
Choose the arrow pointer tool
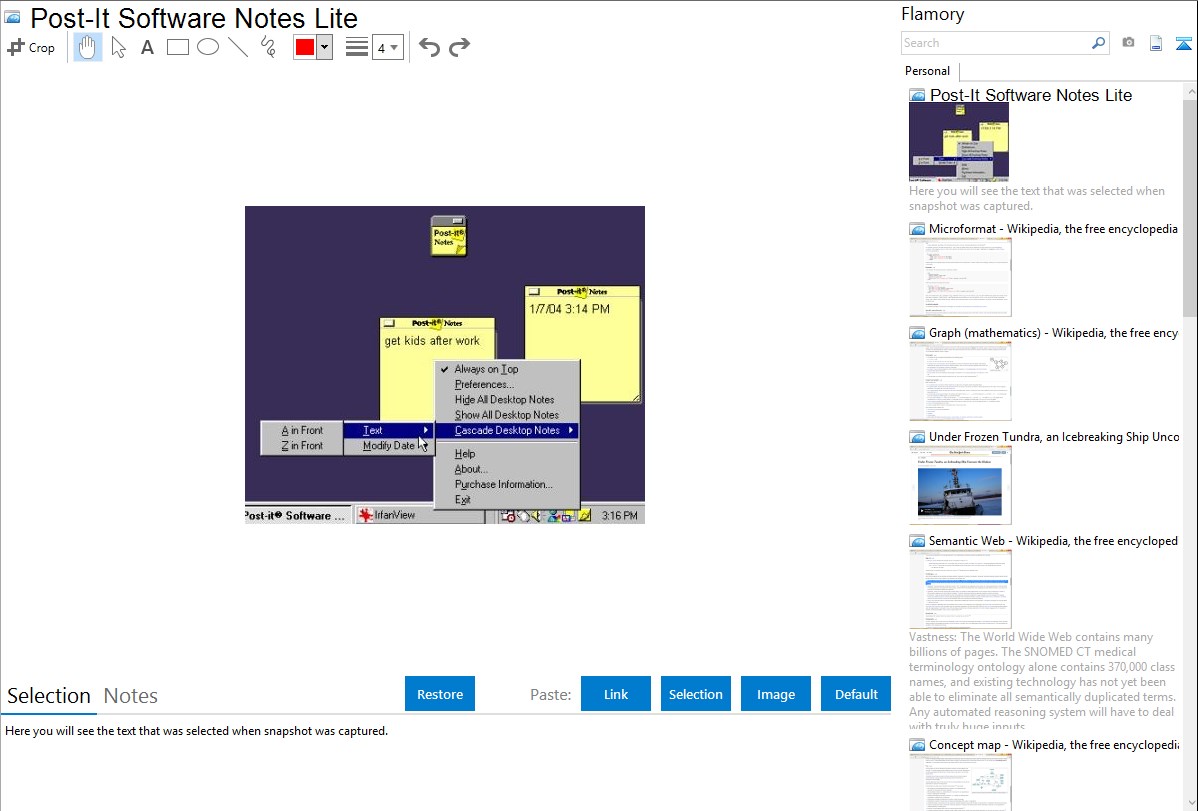pyautogui.click(x=118, y=47)
